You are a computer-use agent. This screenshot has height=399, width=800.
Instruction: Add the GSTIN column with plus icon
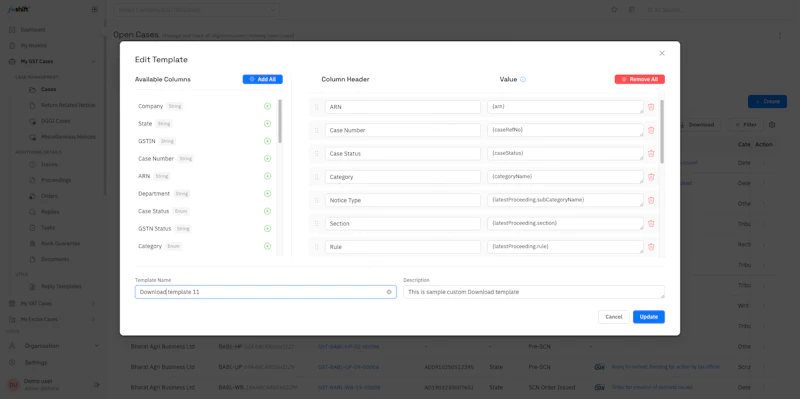coord(267,141)
